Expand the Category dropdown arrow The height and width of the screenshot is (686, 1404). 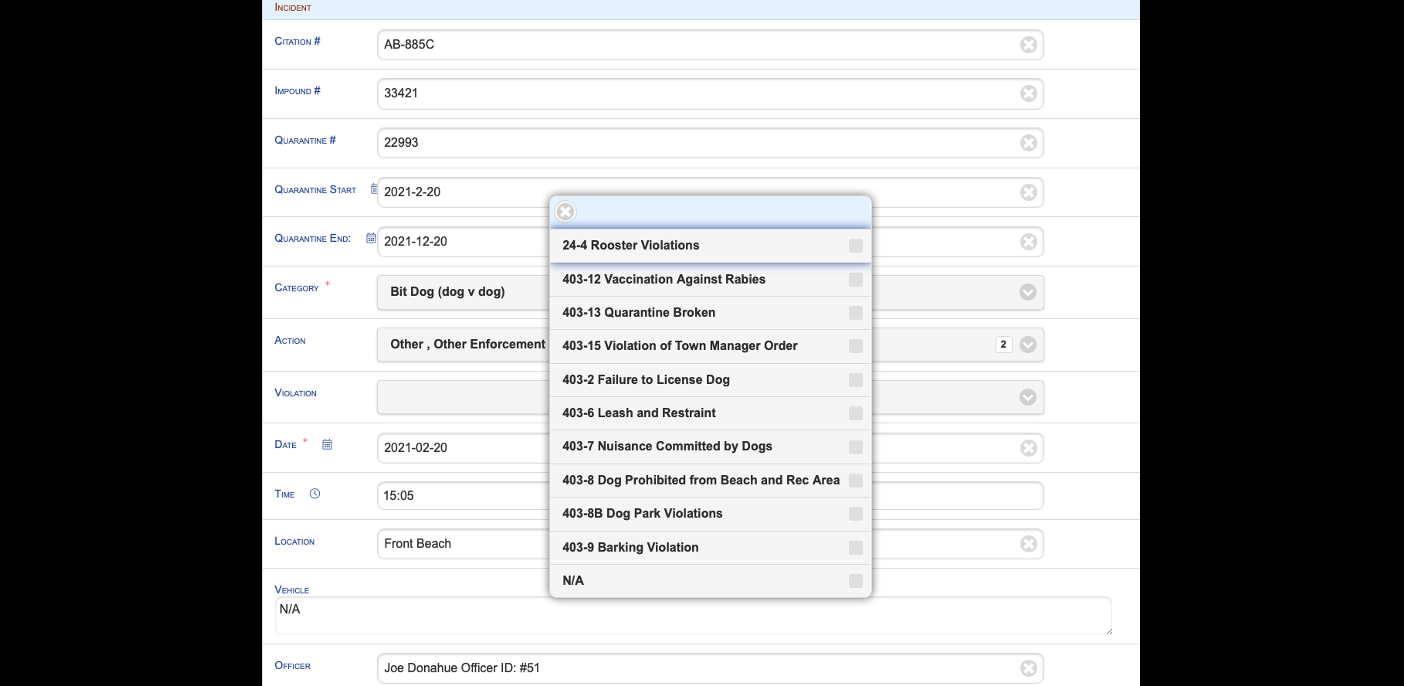point(1027,292)
